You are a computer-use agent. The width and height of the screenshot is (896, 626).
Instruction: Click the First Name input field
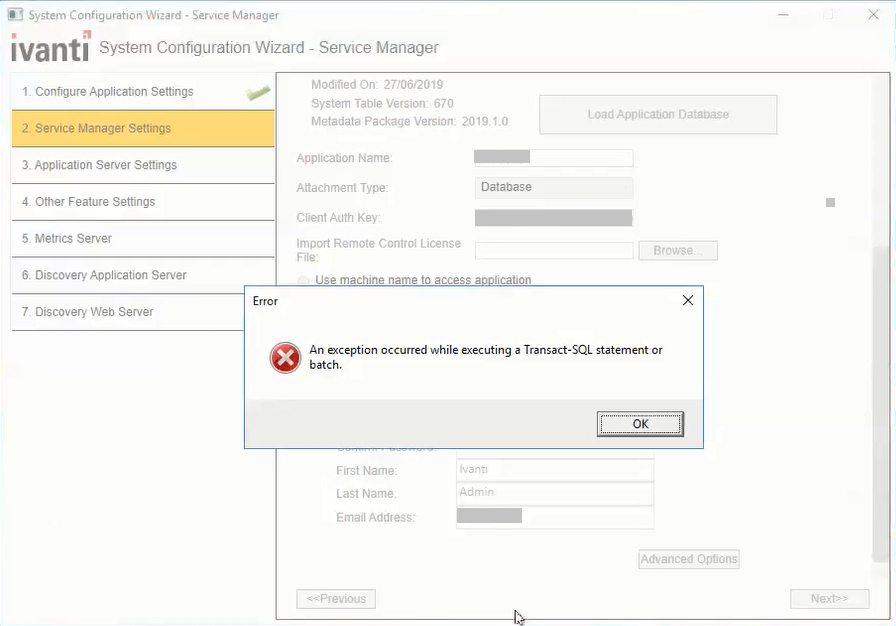click(555, 470)
